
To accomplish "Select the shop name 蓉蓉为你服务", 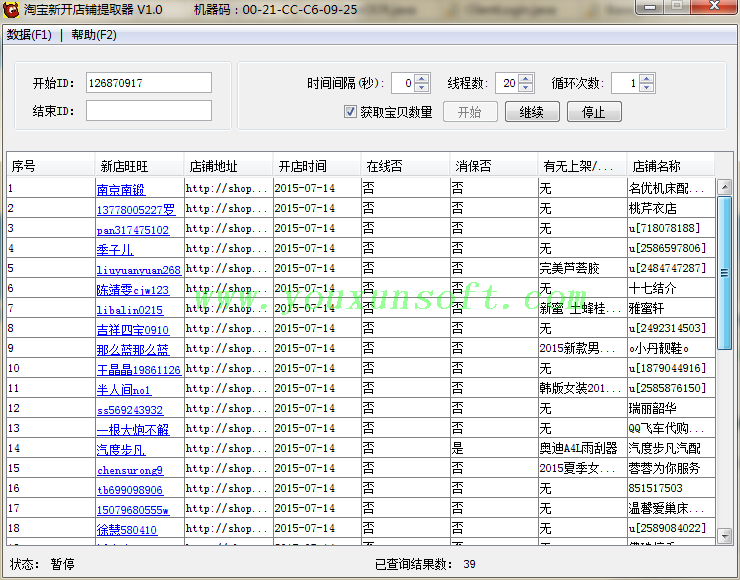I will 664,468.
